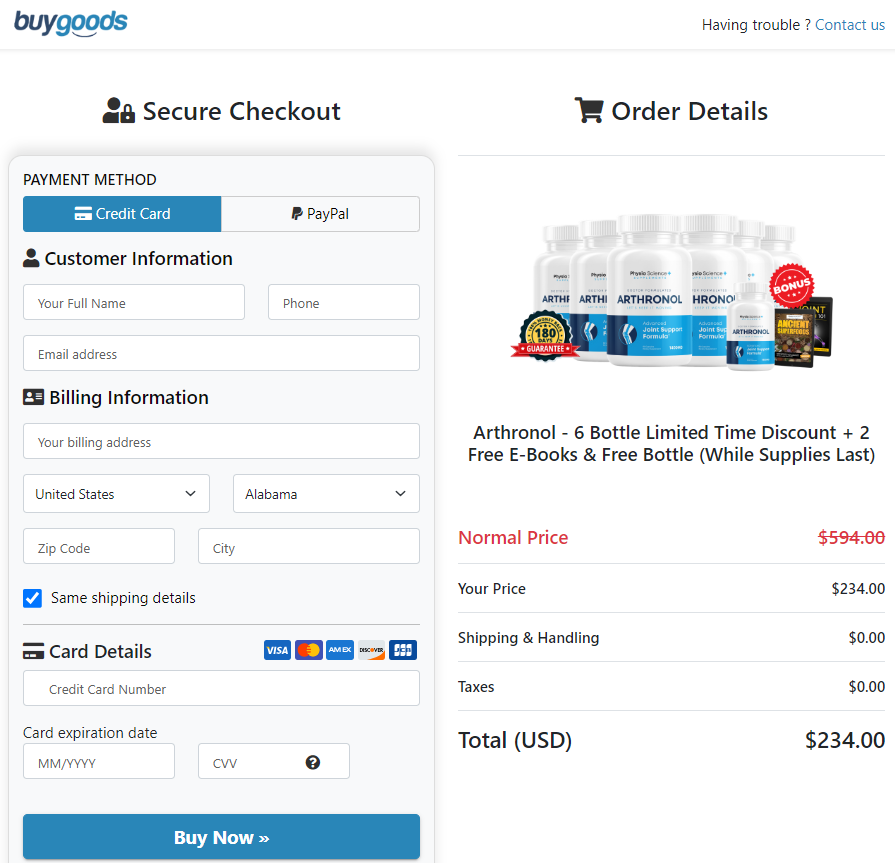Select the Credit Card payment tab
The width and height of the screenshot is (895, 863).
coord(122,214)
